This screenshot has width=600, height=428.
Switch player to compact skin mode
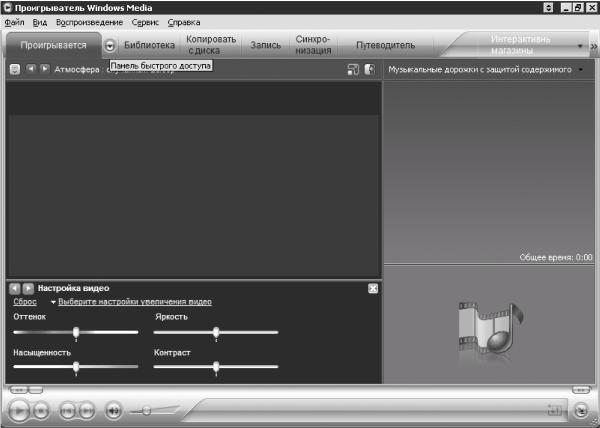(581, 410)
